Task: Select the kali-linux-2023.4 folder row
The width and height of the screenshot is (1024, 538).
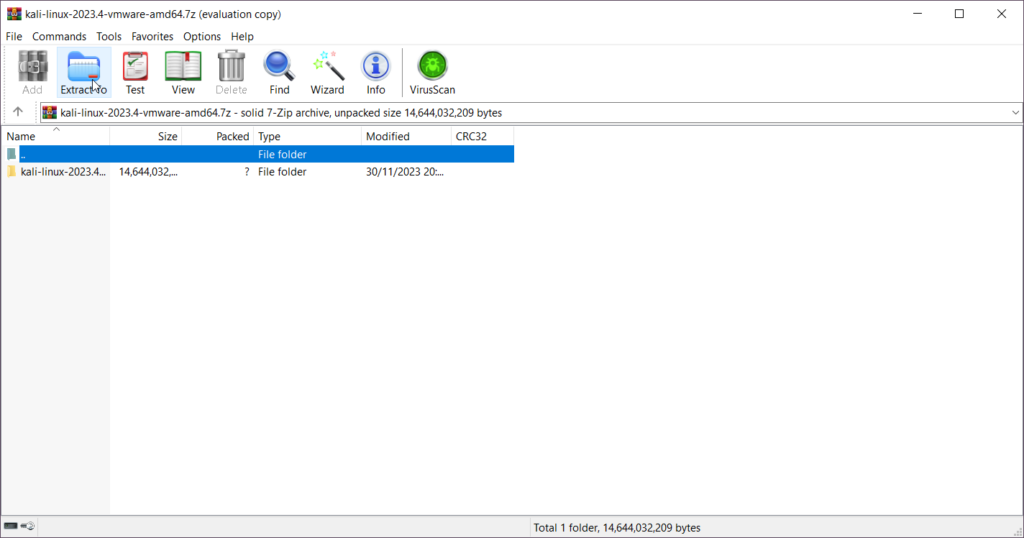Action: [259, 172]
